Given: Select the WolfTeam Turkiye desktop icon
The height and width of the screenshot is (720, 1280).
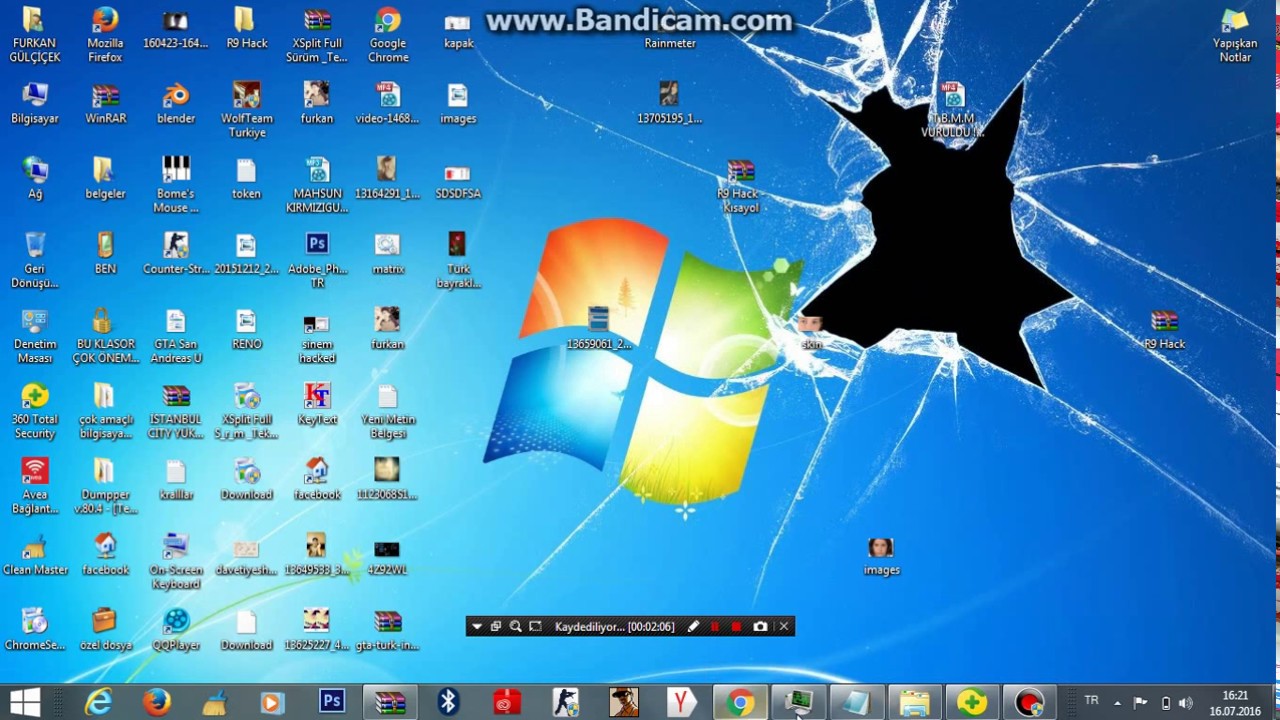Looking at the screenshot, I should point(246,110).
